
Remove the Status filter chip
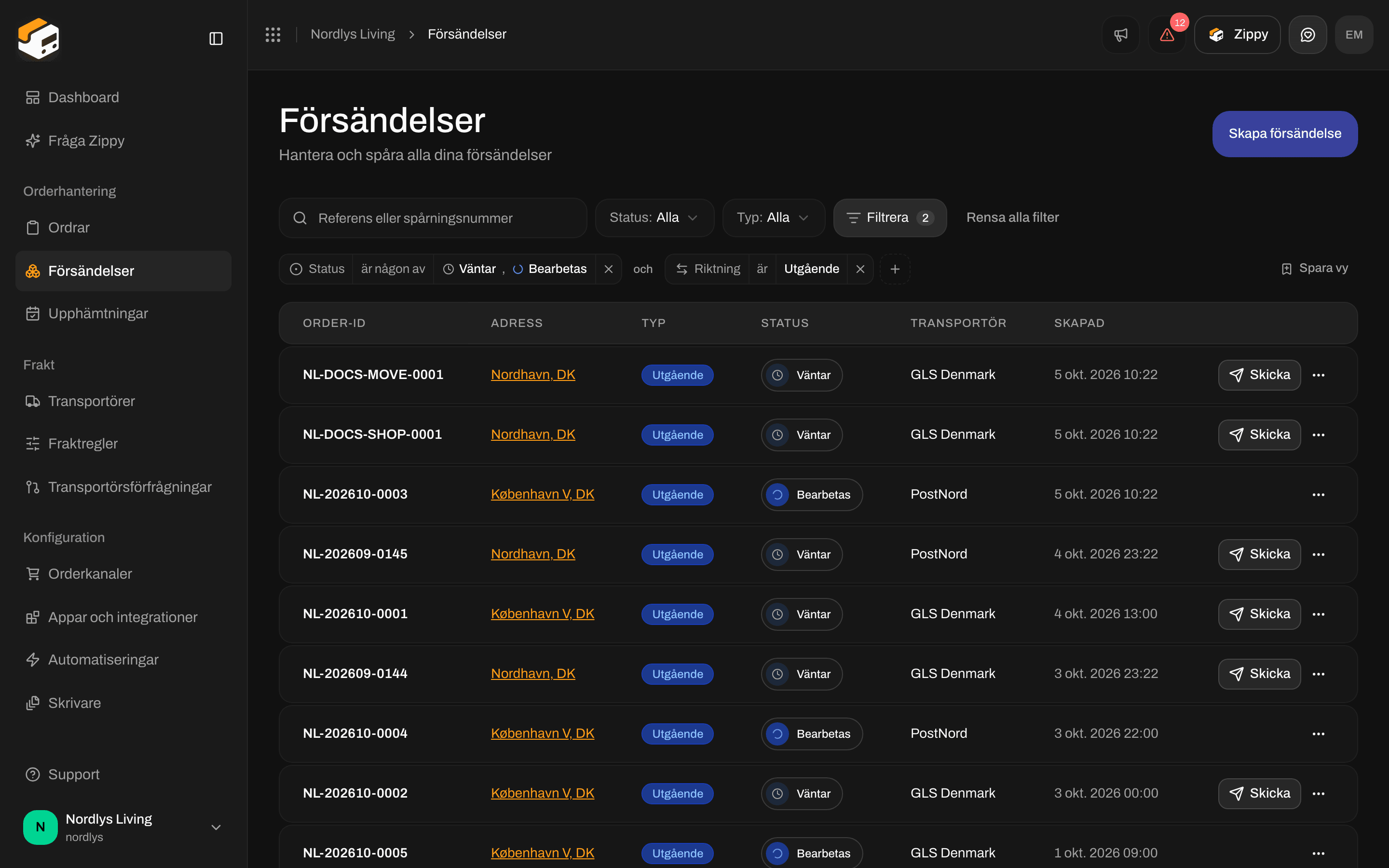(x=608, y=269)
